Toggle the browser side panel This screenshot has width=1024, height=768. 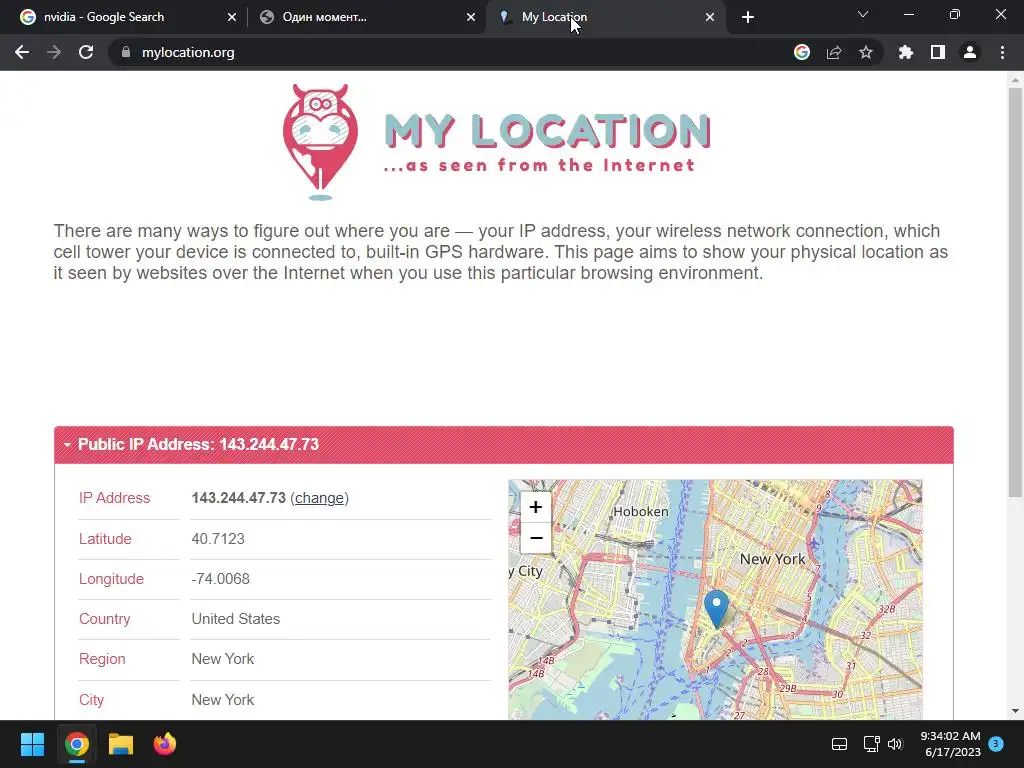coord(938,52)
